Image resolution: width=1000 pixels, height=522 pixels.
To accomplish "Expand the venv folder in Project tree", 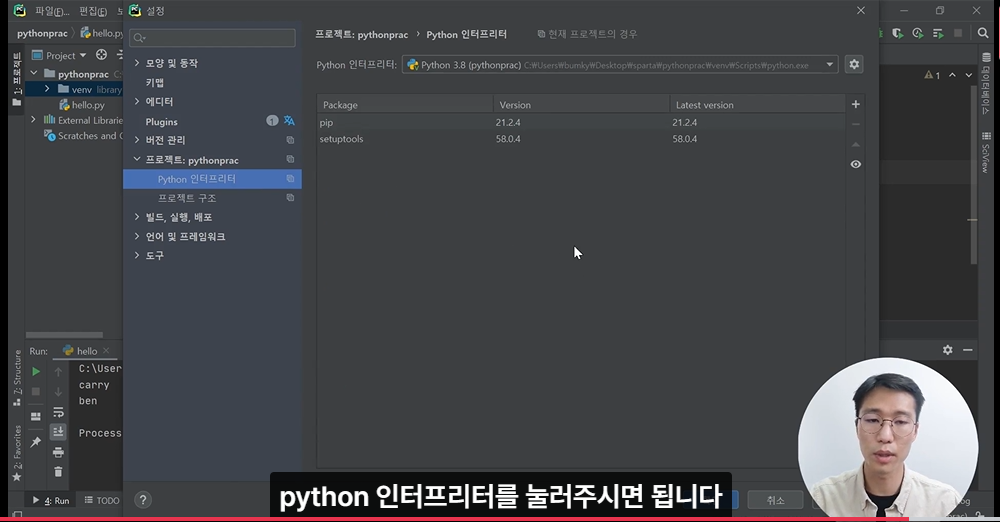I will pos(47,89).
